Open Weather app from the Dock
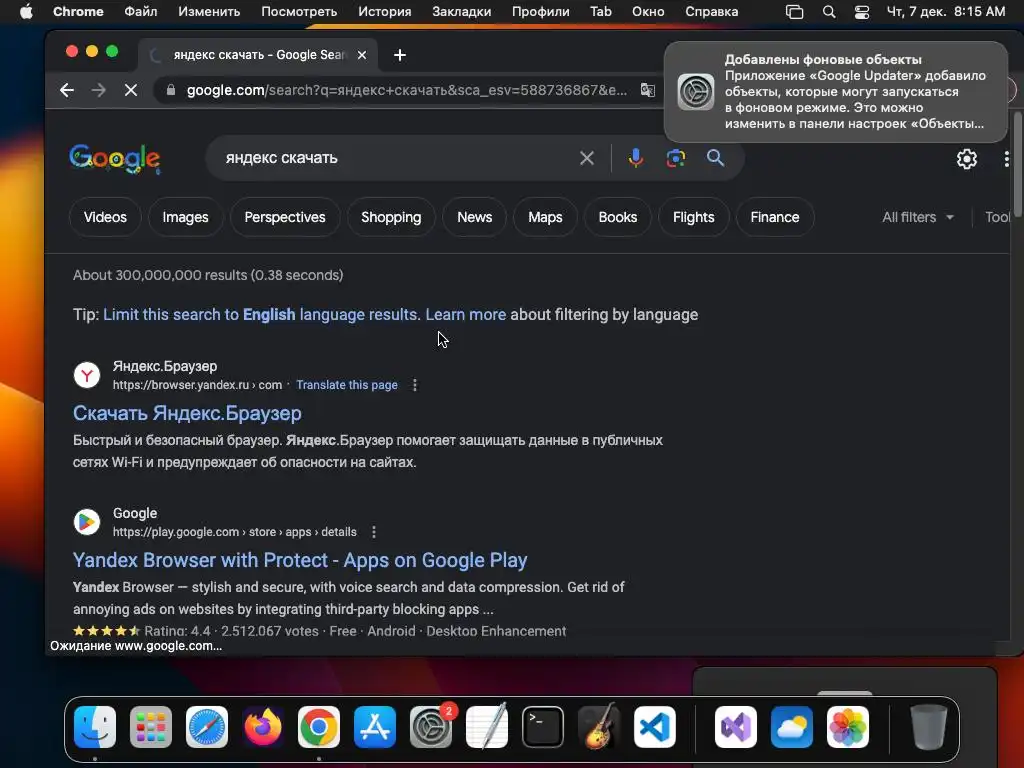 (x=792, y=727)
